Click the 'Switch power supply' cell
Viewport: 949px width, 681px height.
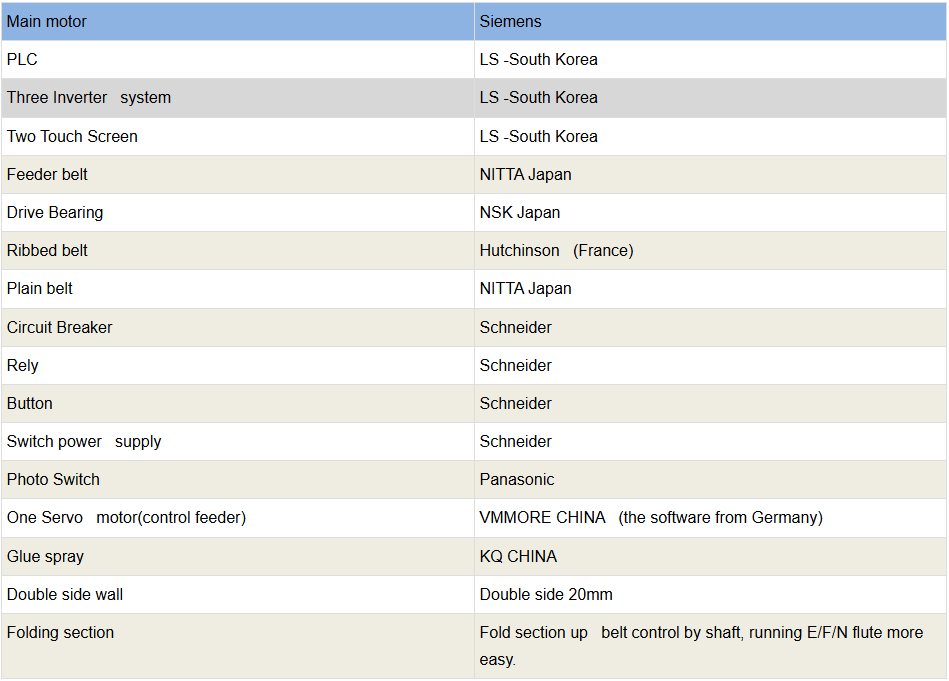pyautogui.click(x=84, y=441)
